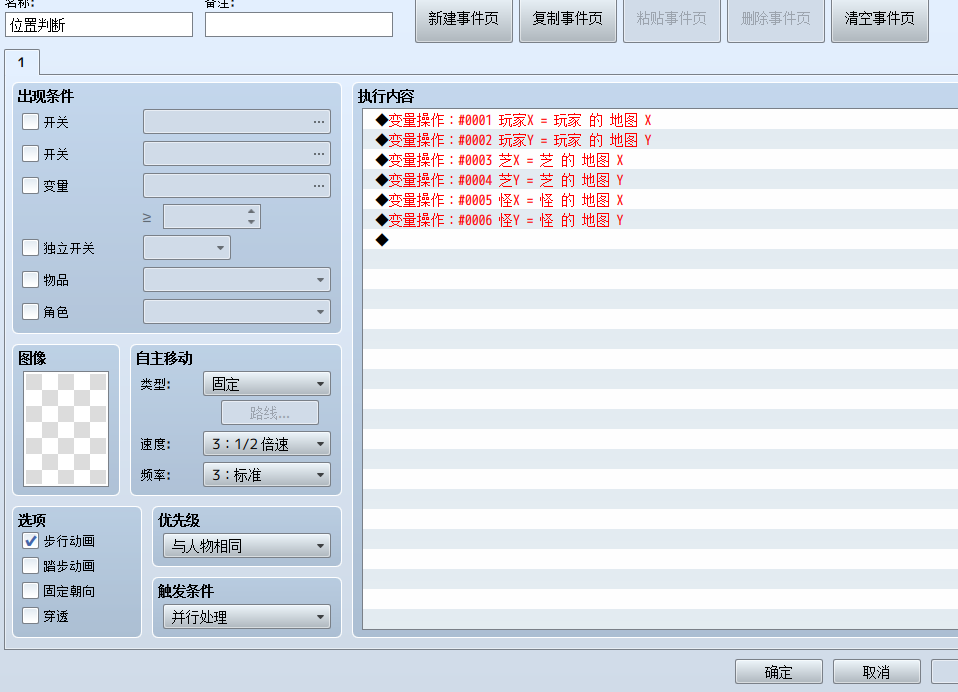The image size is (958, 692).
Task: Check the 独立开关 condition checkbox
Action: click(x=31, y=247)
